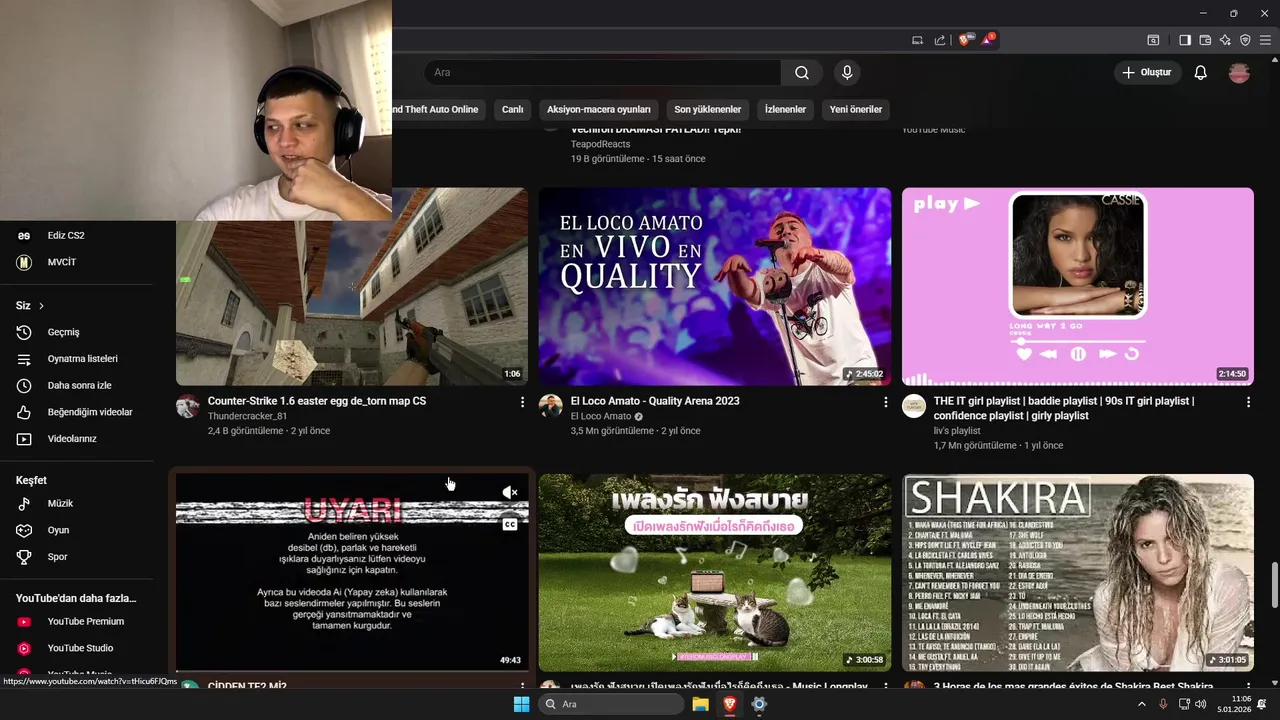Show hidden system tray icons chevron
The image size is (1280, 720).
pos(1142,704)
